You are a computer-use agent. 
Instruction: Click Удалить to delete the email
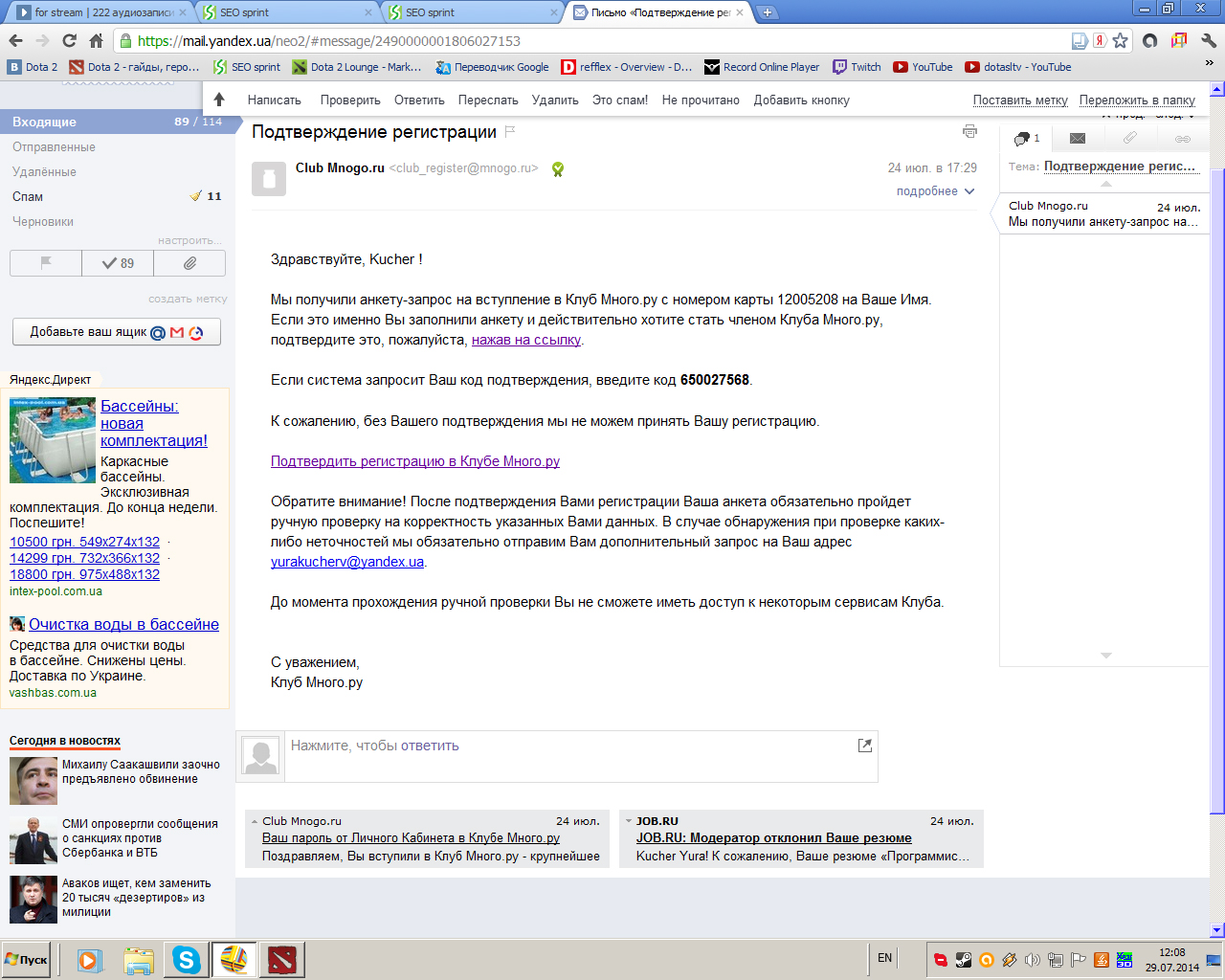tap(555, 100)
